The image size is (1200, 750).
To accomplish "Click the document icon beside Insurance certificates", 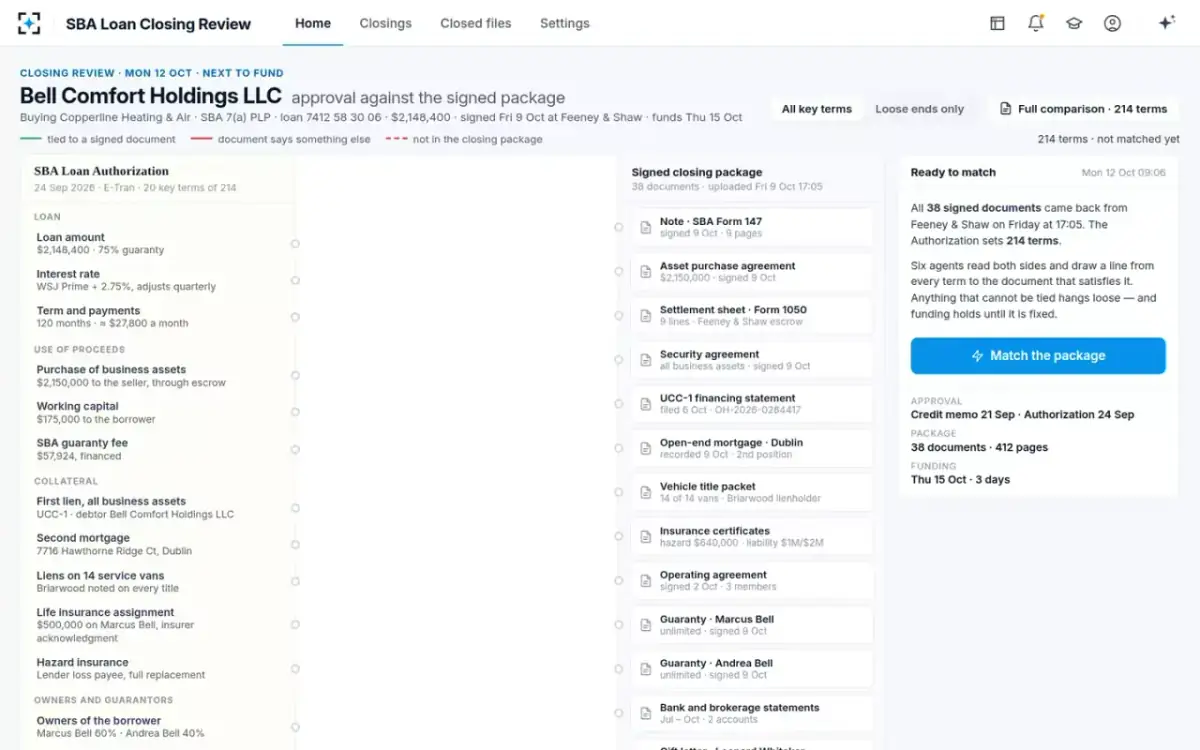I will point(646,537).
